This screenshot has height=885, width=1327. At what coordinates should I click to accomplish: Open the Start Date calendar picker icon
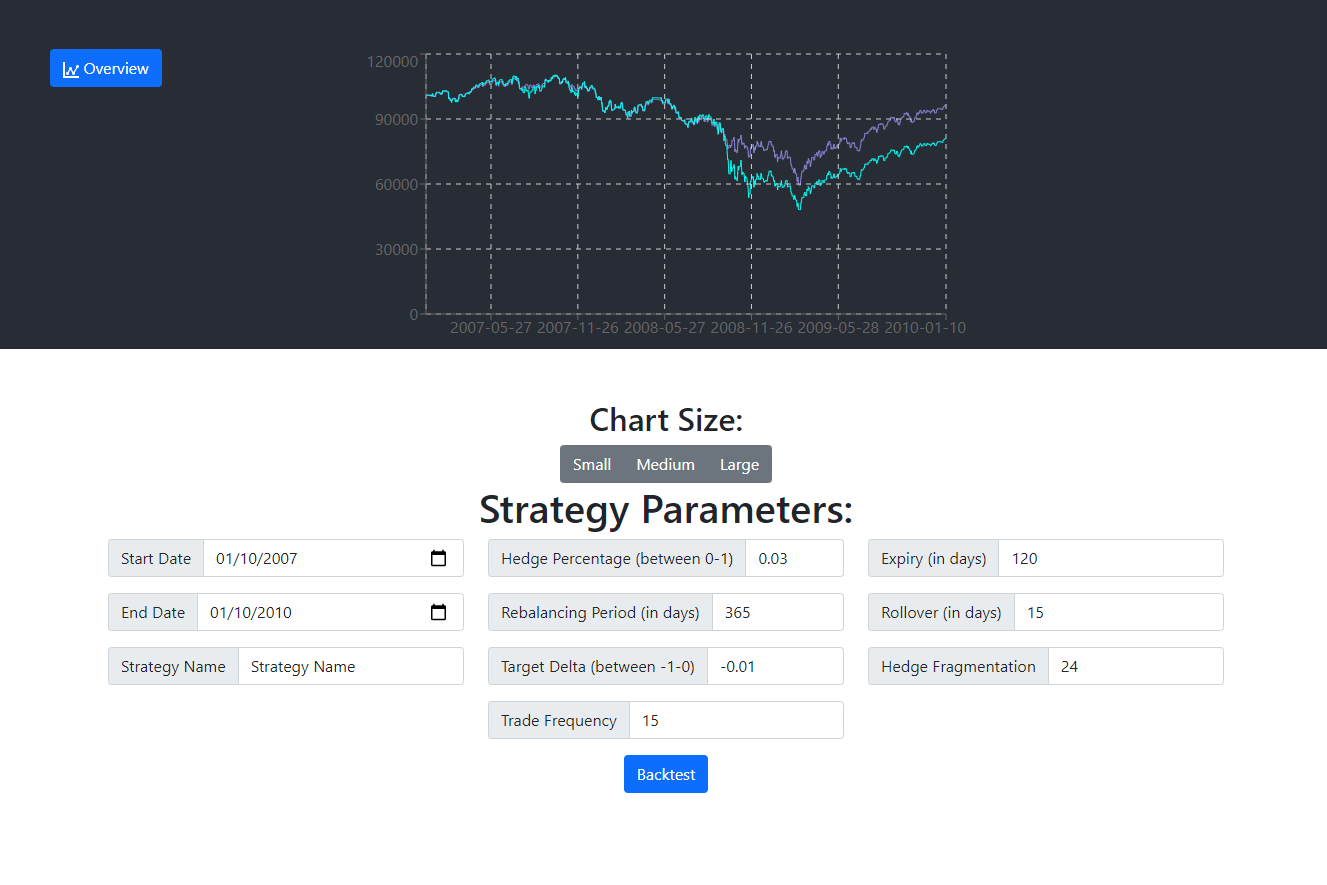pyautogui.click(x=438, y=558)
